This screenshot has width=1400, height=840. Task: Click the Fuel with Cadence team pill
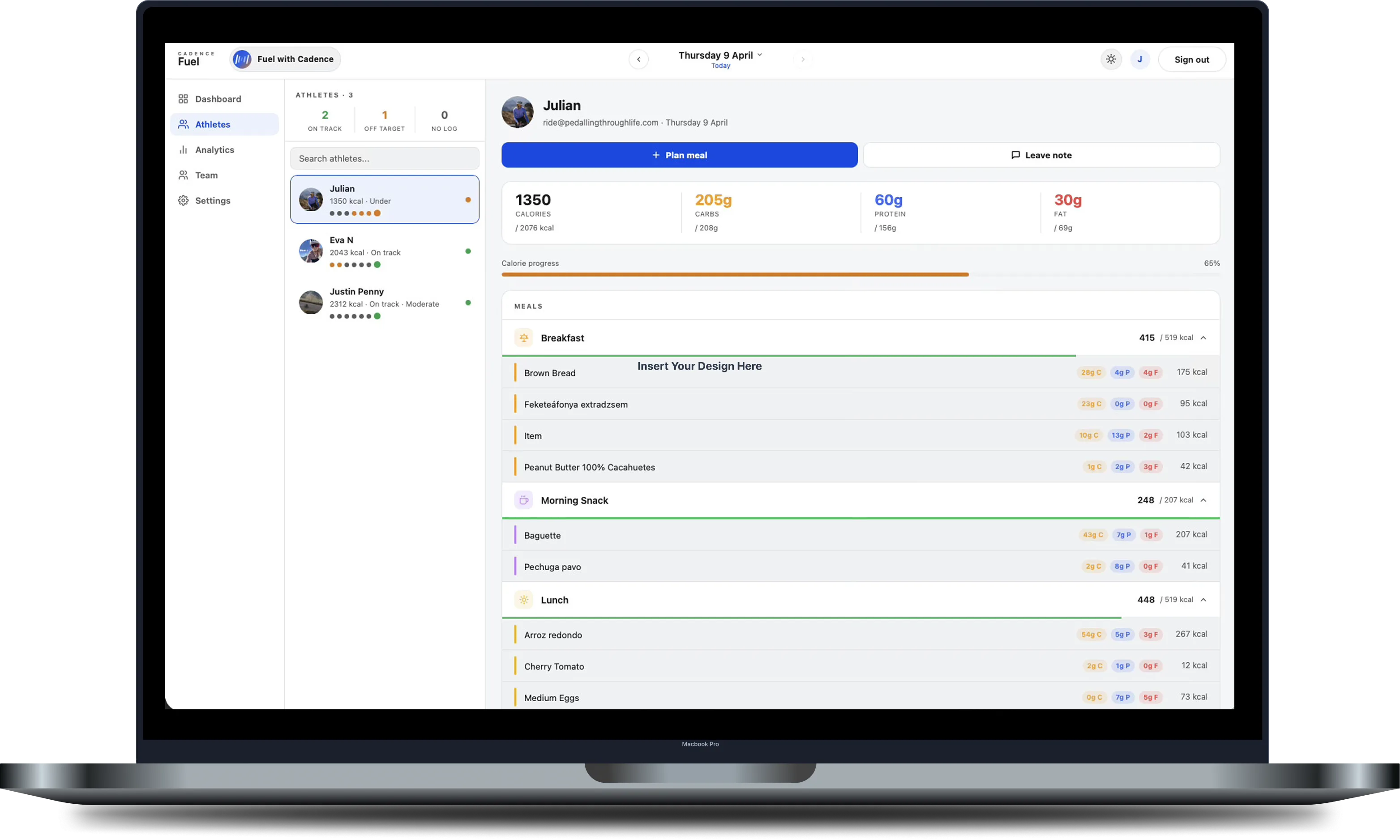click(x=285, y=59)
